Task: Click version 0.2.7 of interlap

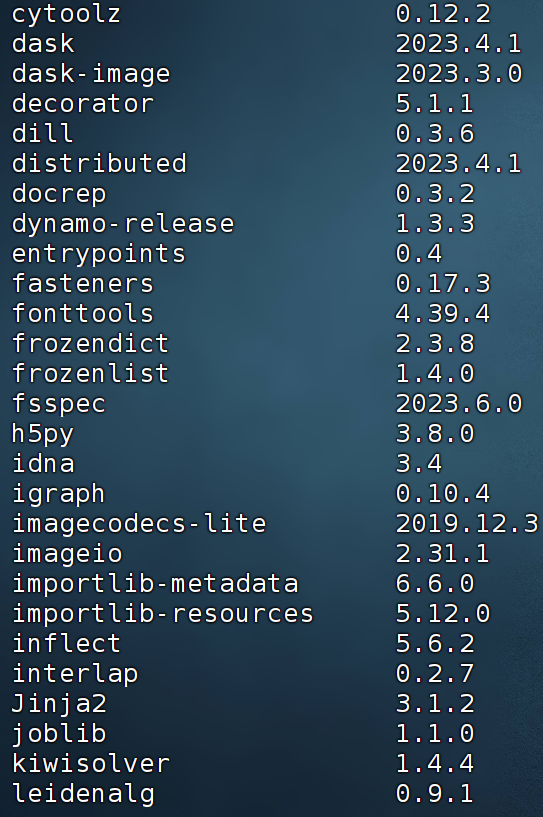Action: coord(435,674)
